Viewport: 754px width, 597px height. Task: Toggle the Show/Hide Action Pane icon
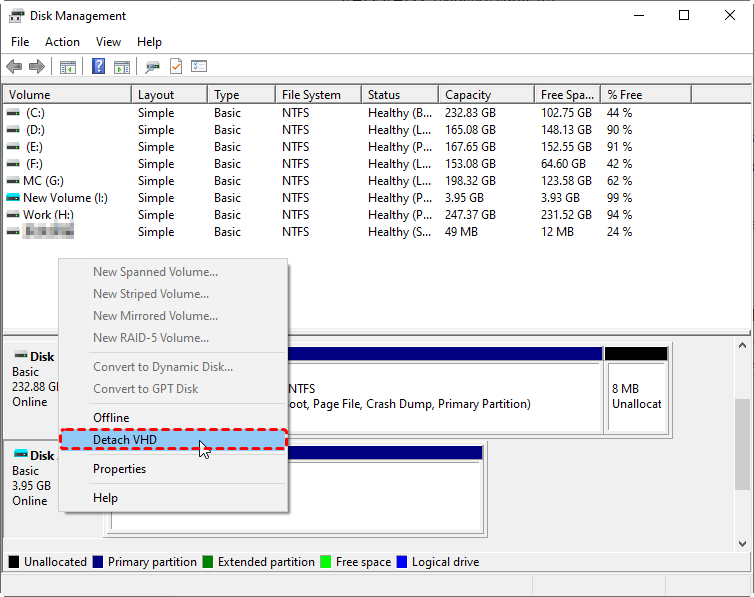click(122, 67)
